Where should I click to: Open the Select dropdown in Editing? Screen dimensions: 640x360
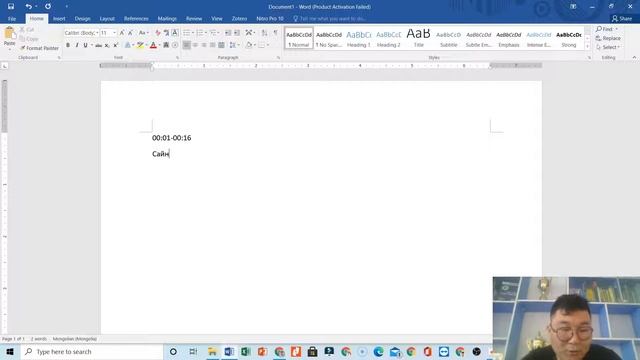click(x=608, y=47)
